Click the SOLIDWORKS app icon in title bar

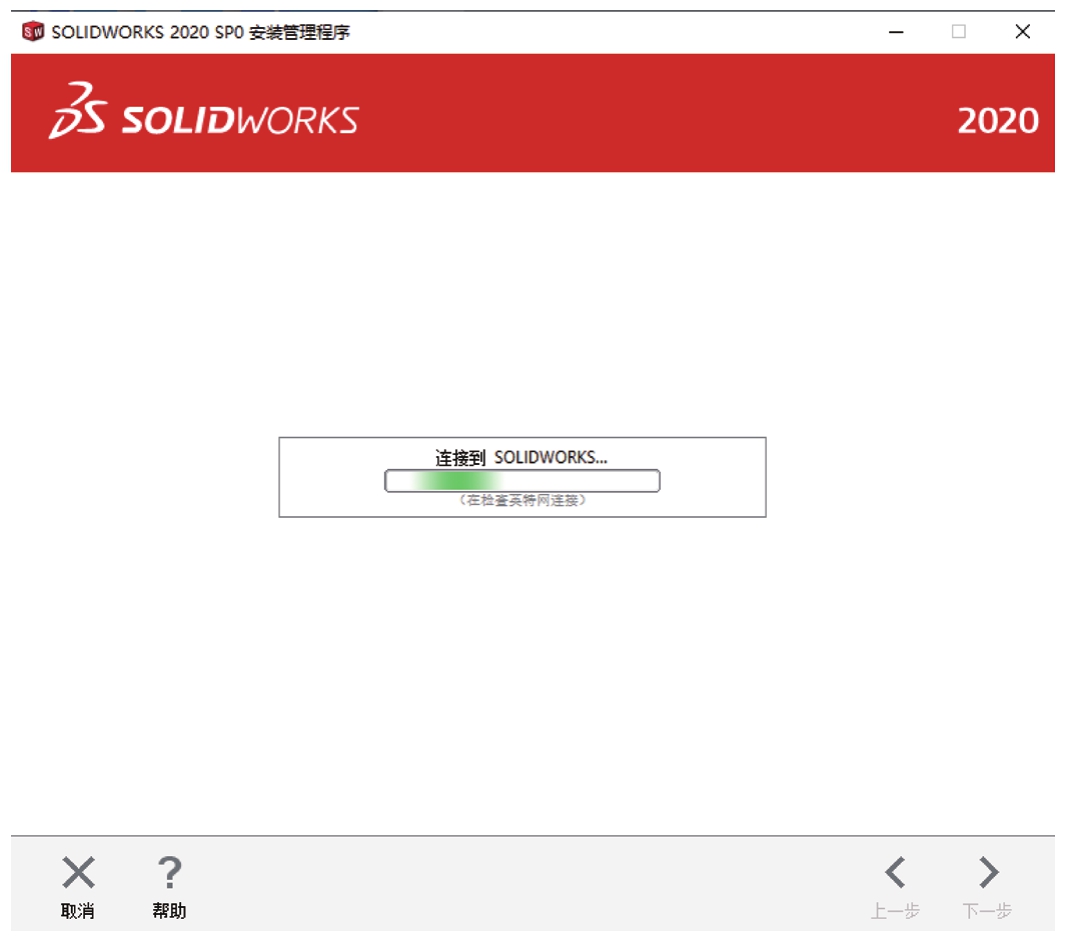33,31
